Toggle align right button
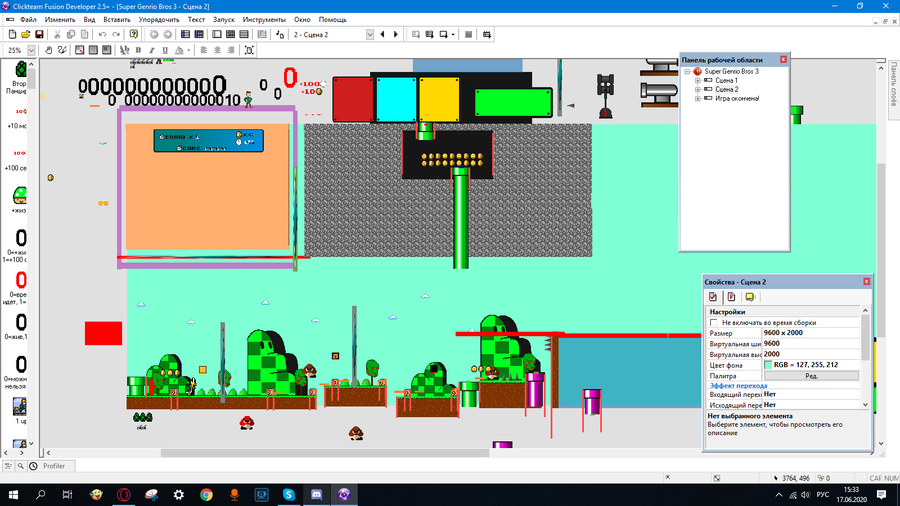This screenshot has height=506, width=900. (231, 50)
